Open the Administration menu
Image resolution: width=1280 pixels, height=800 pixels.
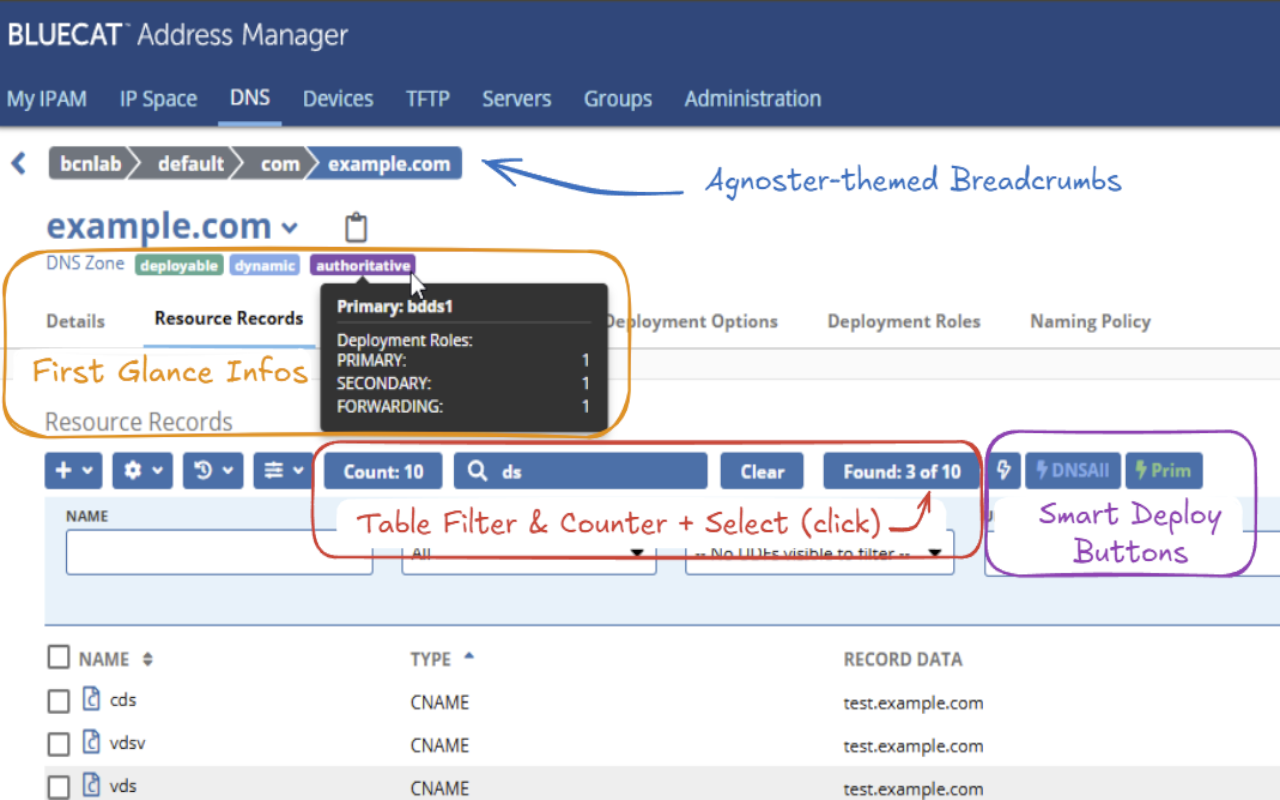tap(753, 99)
